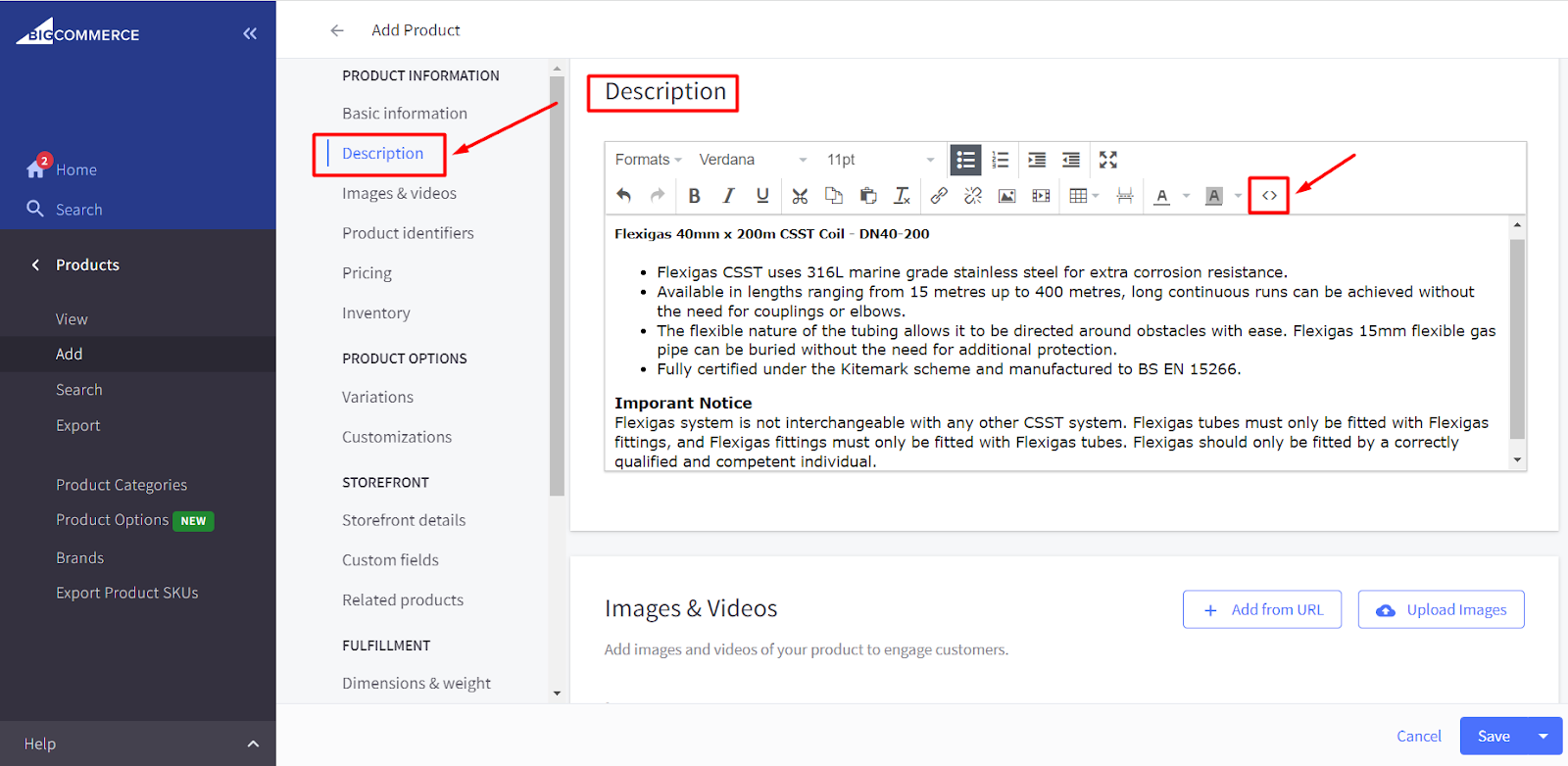Image resolution: width=1568 pixels, height=766 pixels.
Task: Open the 11pt font size dropdown
Action: pos(880,160)
